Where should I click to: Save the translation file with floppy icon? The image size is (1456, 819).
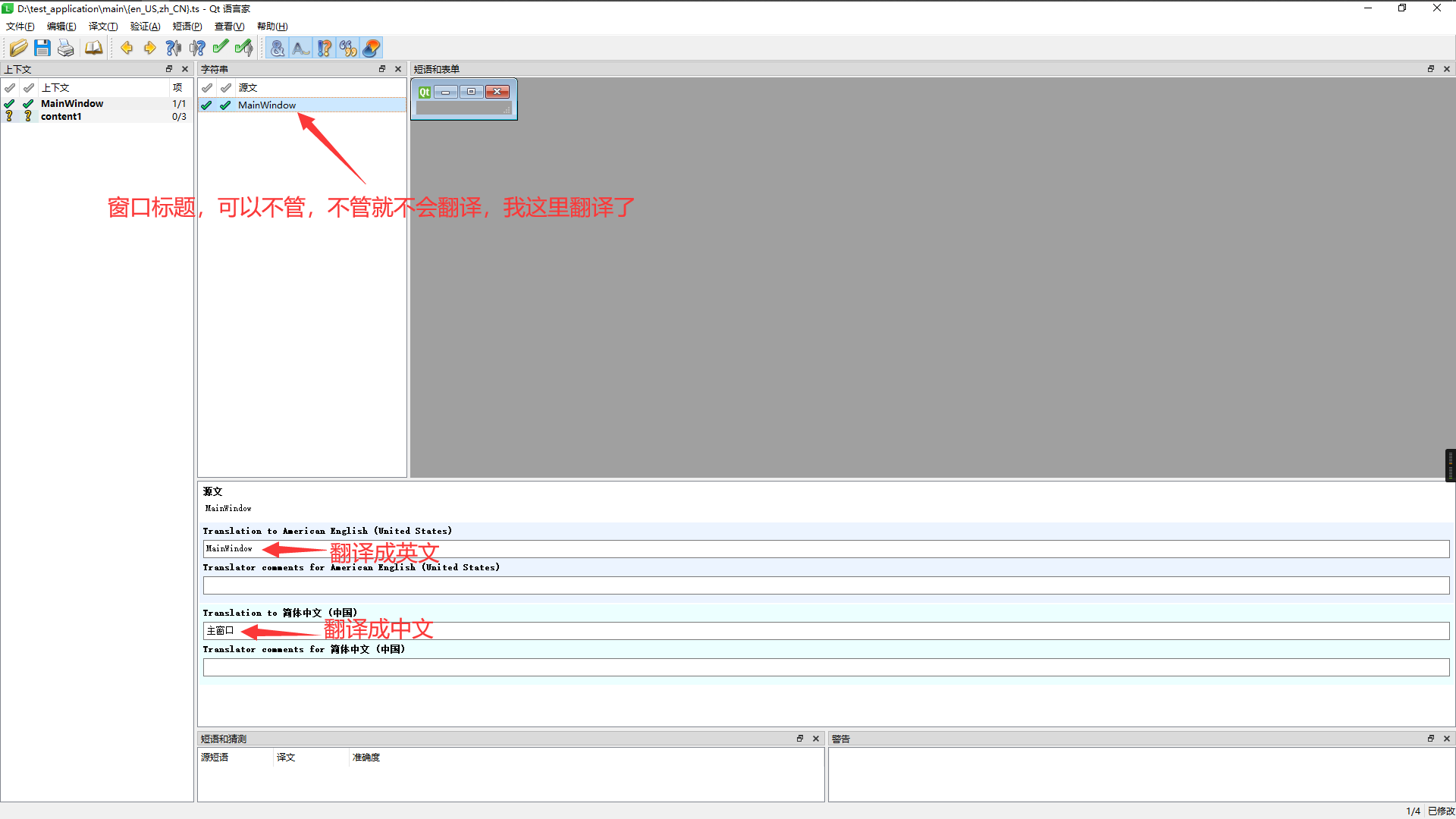42,49
